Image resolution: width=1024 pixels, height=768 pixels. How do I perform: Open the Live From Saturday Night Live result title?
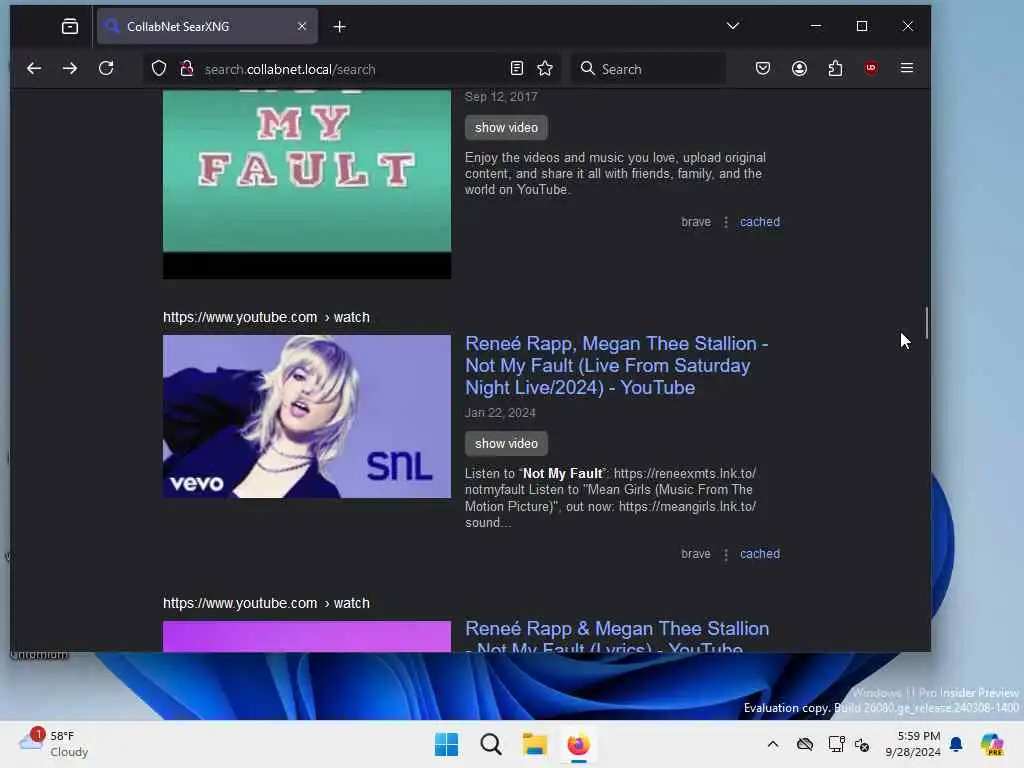coord(616,366)
